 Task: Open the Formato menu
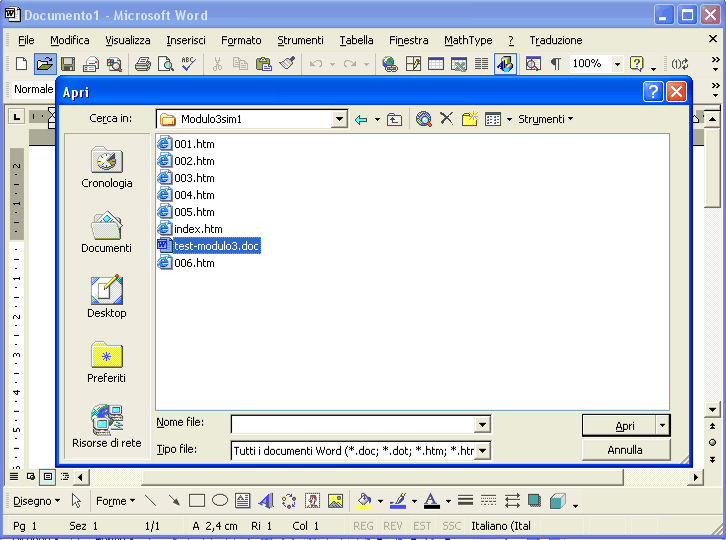(x=241, y=40)
